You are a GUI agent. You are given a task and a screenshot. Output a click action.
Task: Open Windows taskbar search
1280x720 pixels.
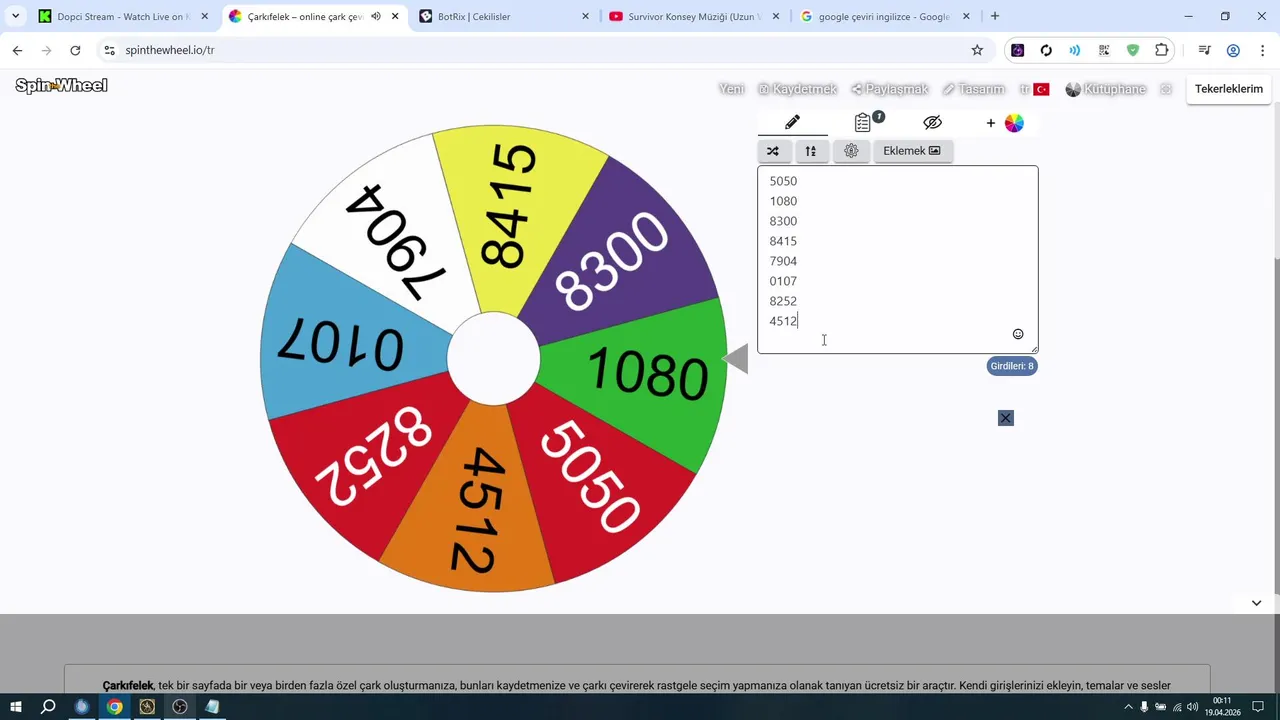pyautogui.click(x=48, y=707)
